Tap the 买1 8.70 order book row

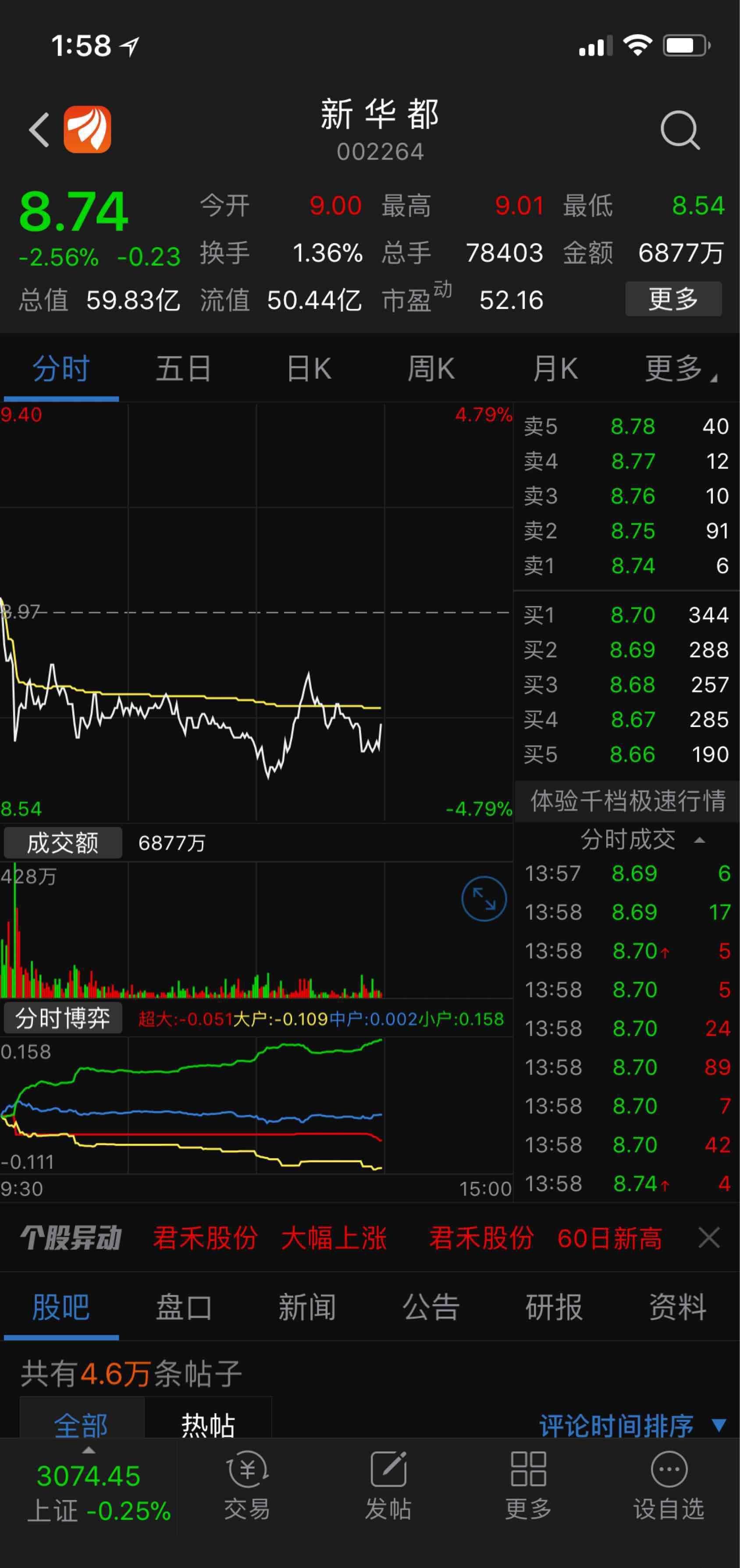click(627, 615)
